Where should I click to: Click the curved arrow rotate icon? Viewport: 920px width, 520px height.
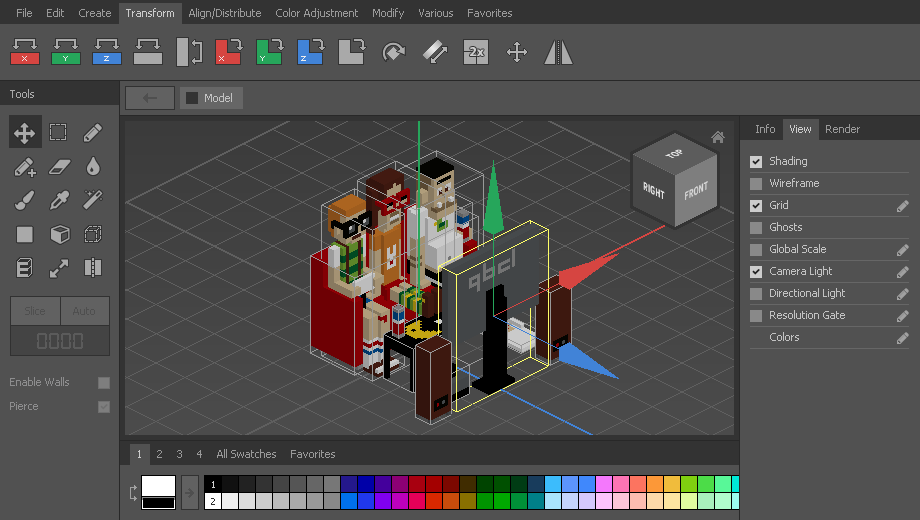394,52
